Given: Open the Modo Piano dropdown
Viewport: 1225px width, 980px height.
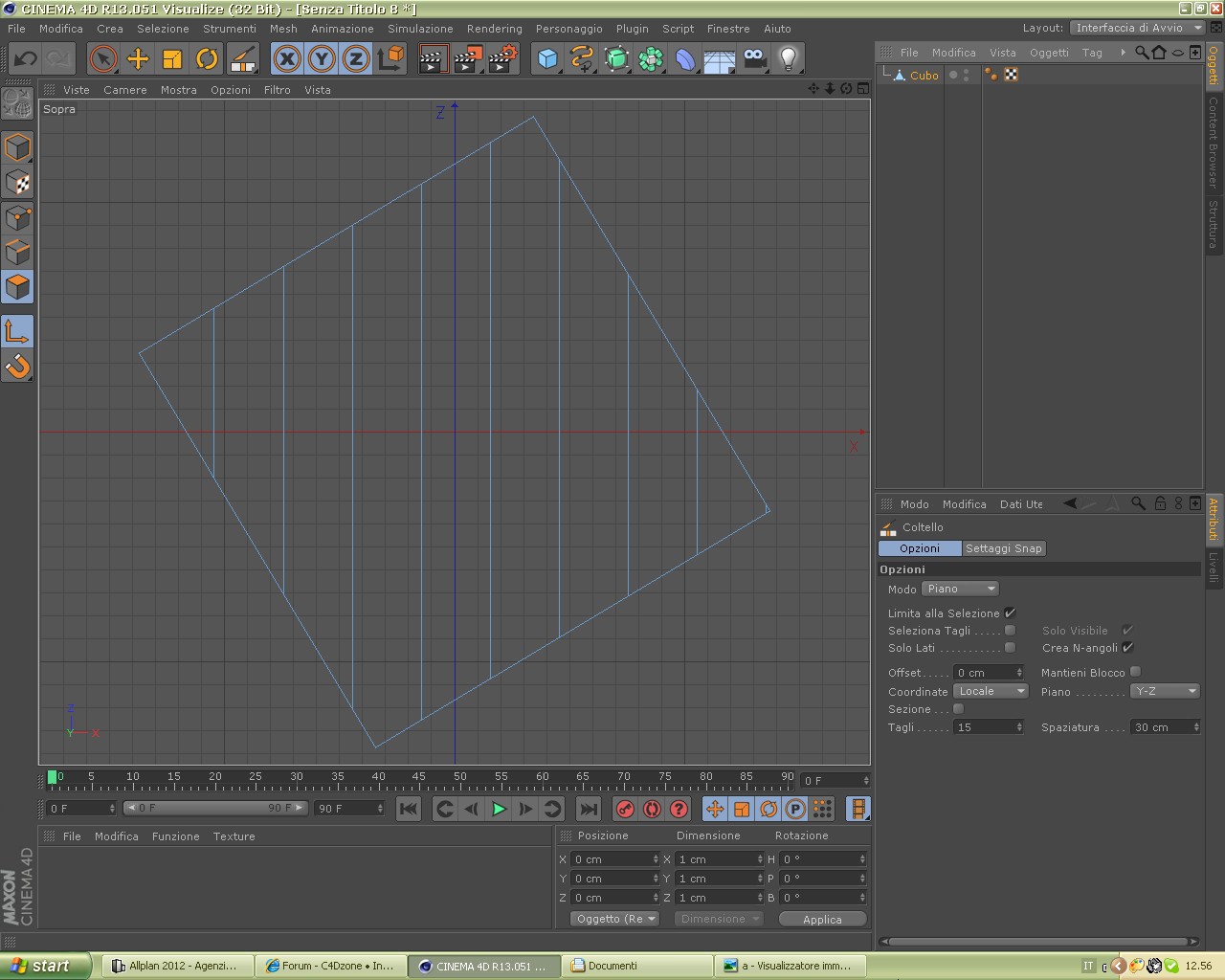Looking at the screenshot, I should (960, 589).
